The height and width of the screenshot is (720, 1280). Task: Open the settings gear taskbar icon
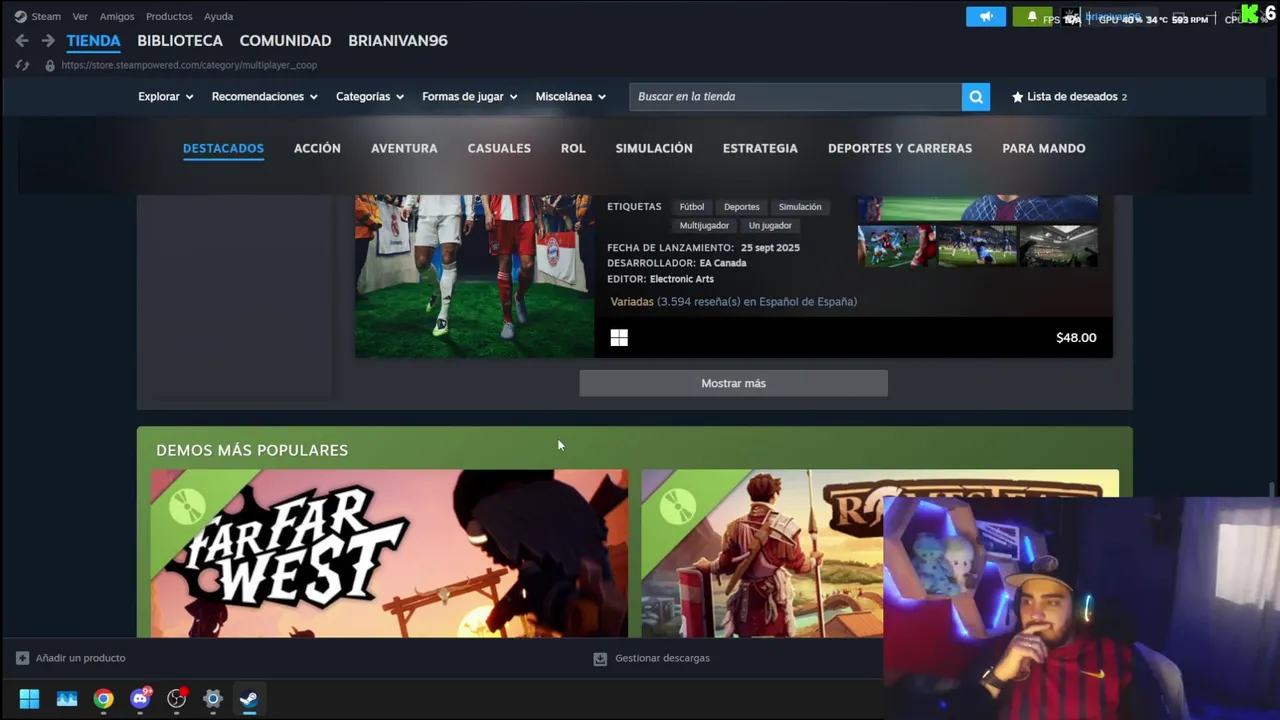213,699
